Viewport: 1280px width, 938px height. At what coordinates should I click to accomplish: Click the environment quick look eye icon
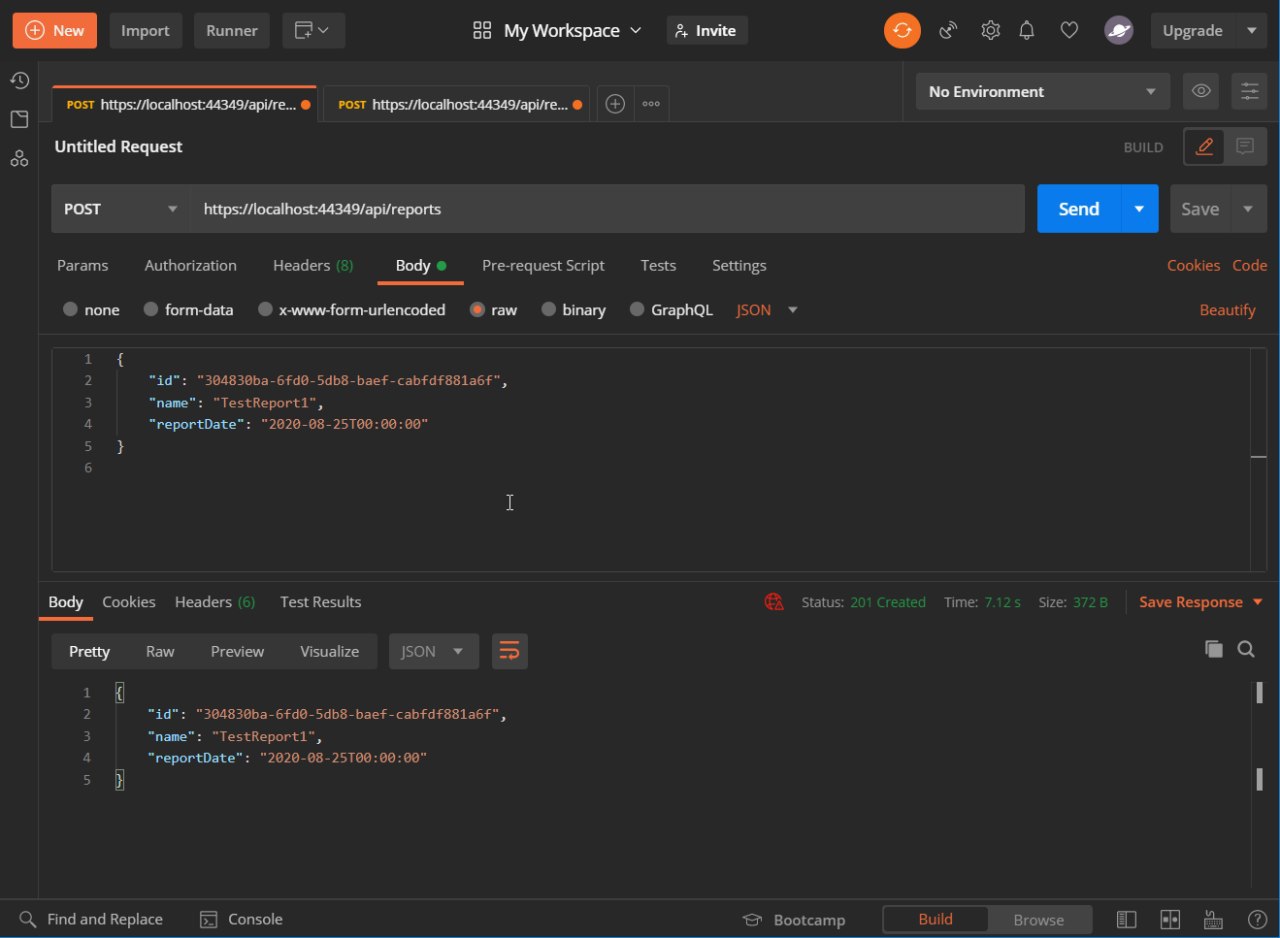(1201, 91)
